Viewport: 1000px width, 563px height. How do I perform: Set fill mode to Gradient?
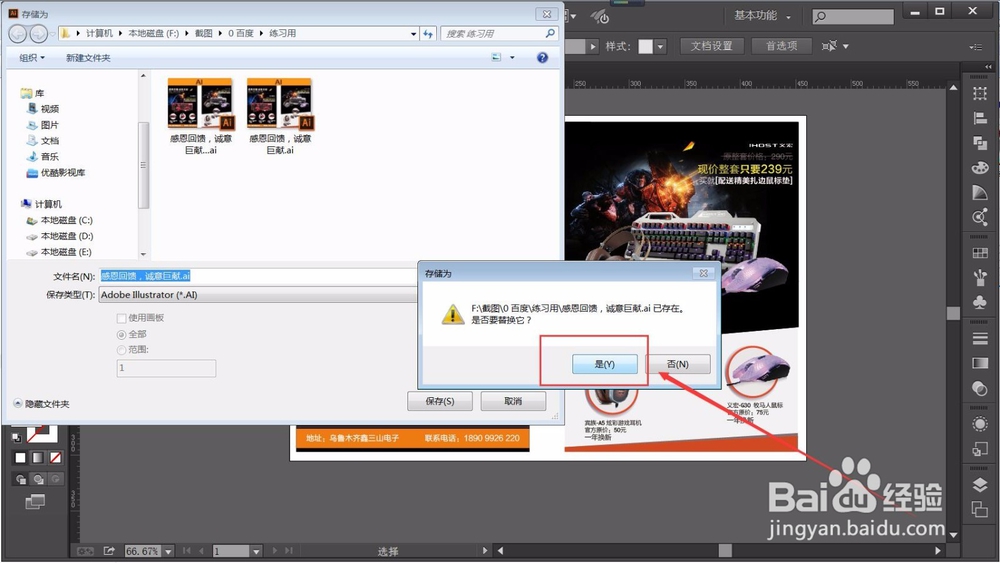click(x=38, y=458)
